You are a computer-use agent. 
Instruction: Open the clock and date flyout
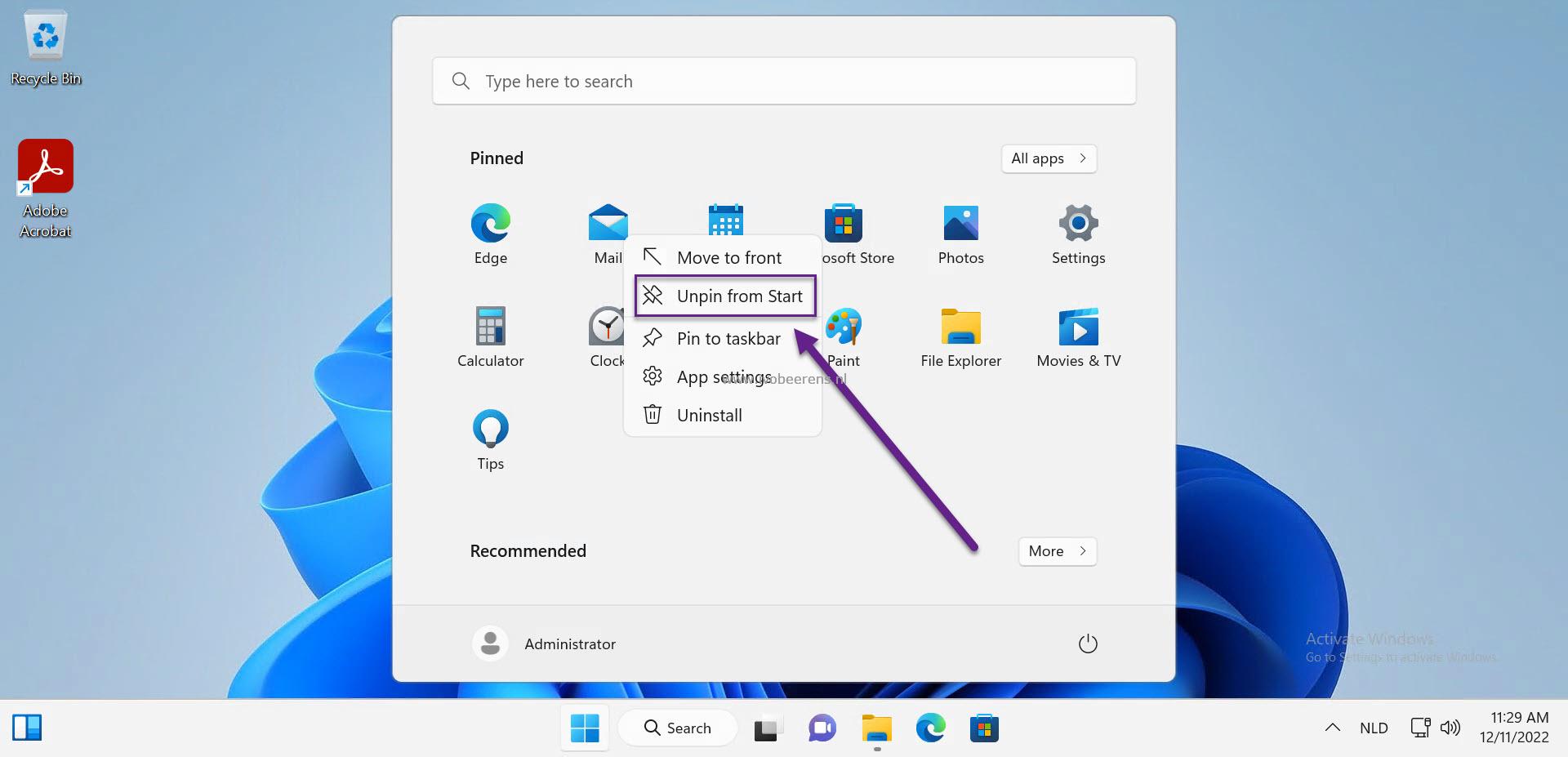click(x=1515, y=728)
